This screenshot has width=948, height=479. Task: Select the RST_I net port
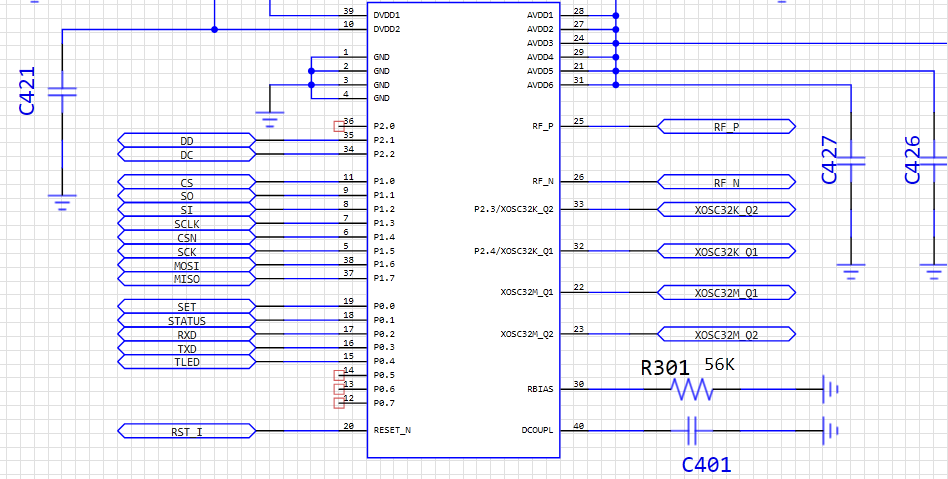pyautogui.click(x=187, y=431)
